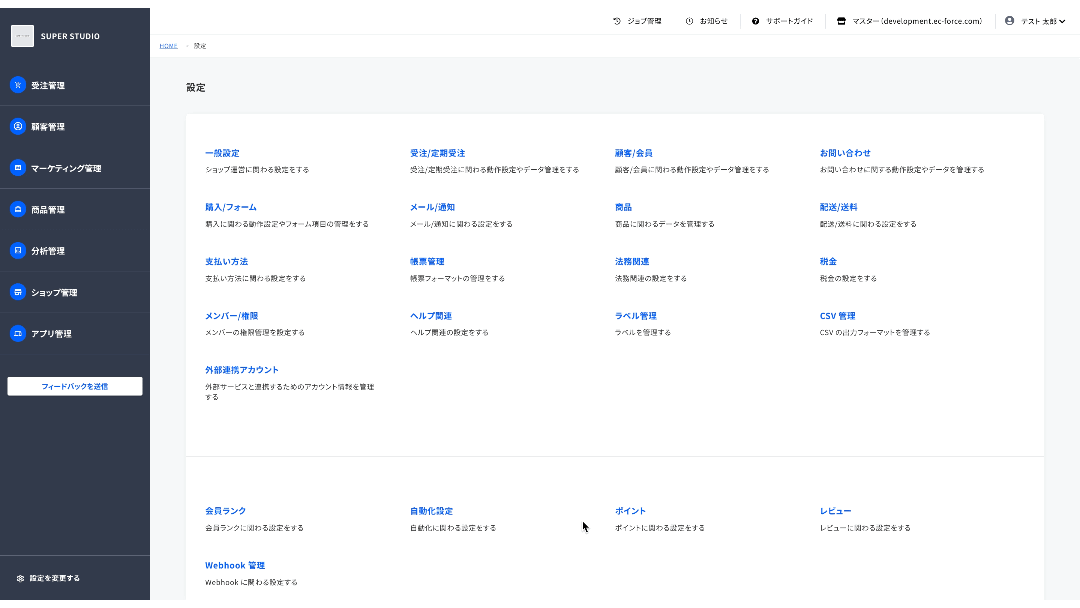Click the 設定 page heading text
Screen dimensions: 1080x608
tap(196, 87)
